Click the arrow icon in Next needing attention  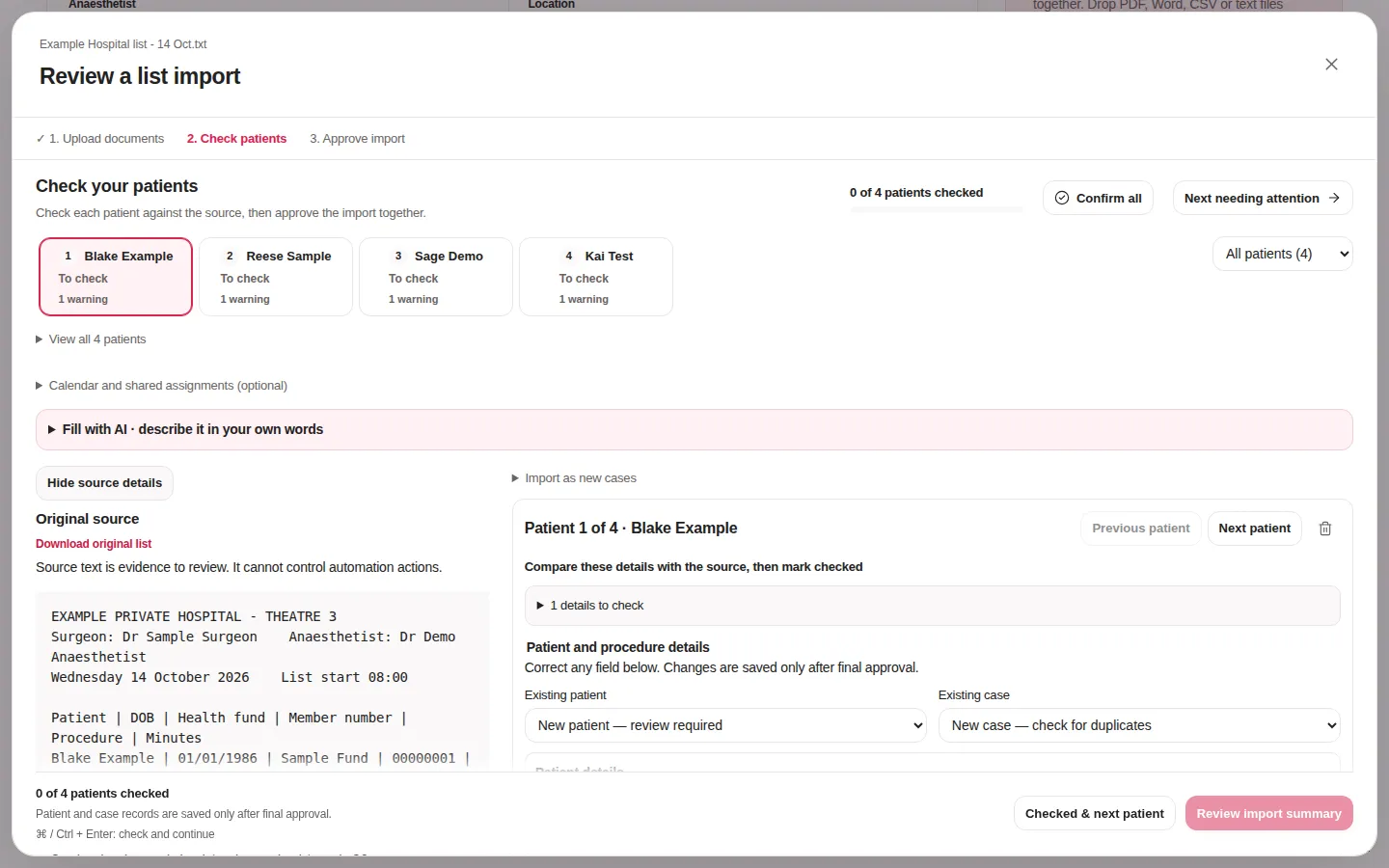coord(1334,198)
